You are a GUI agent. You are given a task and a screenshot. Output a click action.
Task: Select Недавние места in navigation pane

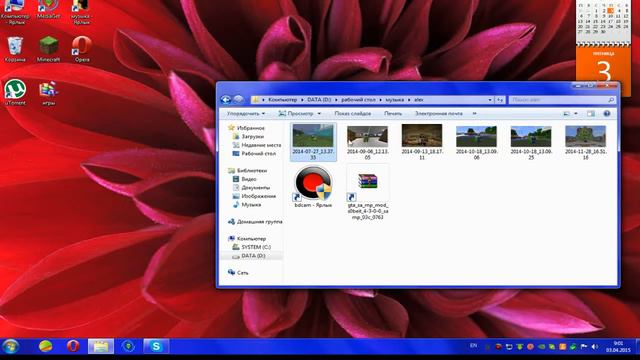coord(257,145)
